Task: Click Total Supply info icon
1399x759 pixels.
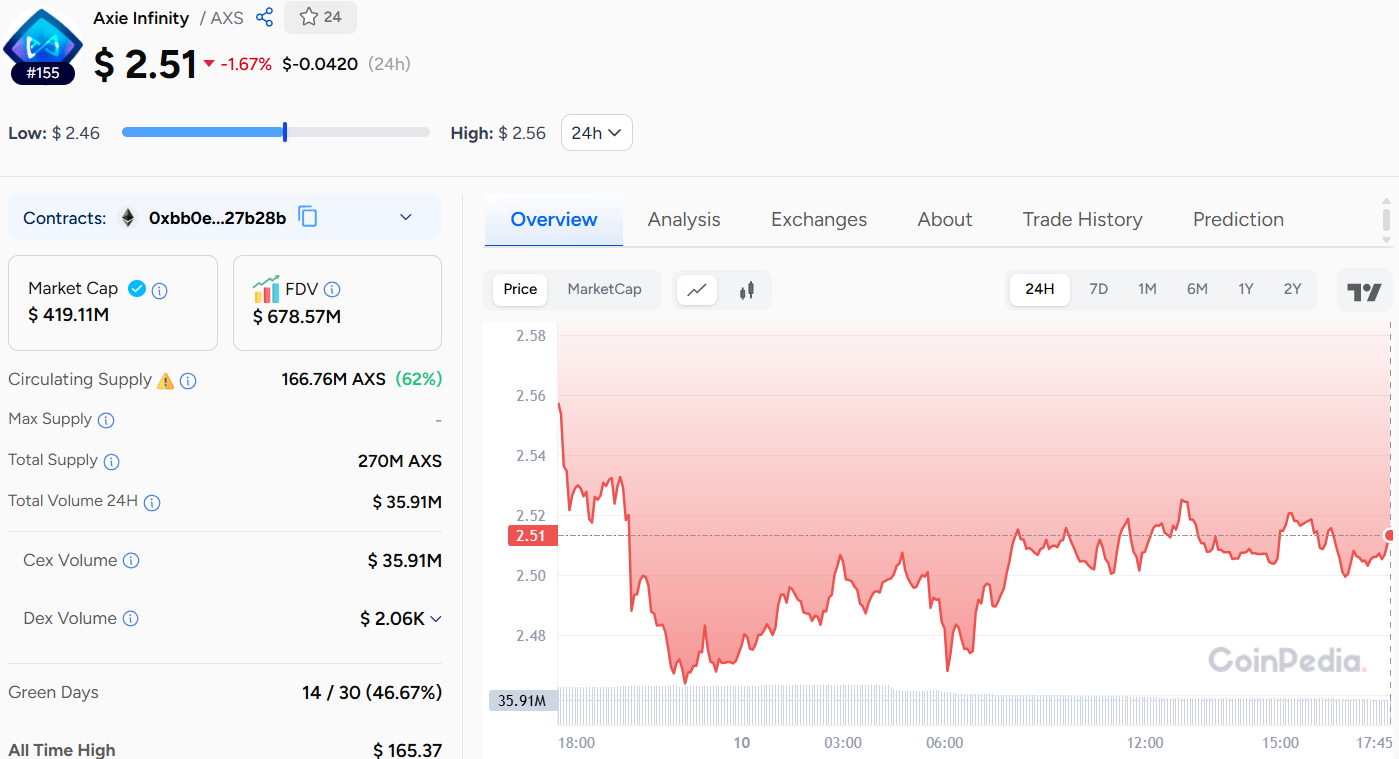Action: 111,461
